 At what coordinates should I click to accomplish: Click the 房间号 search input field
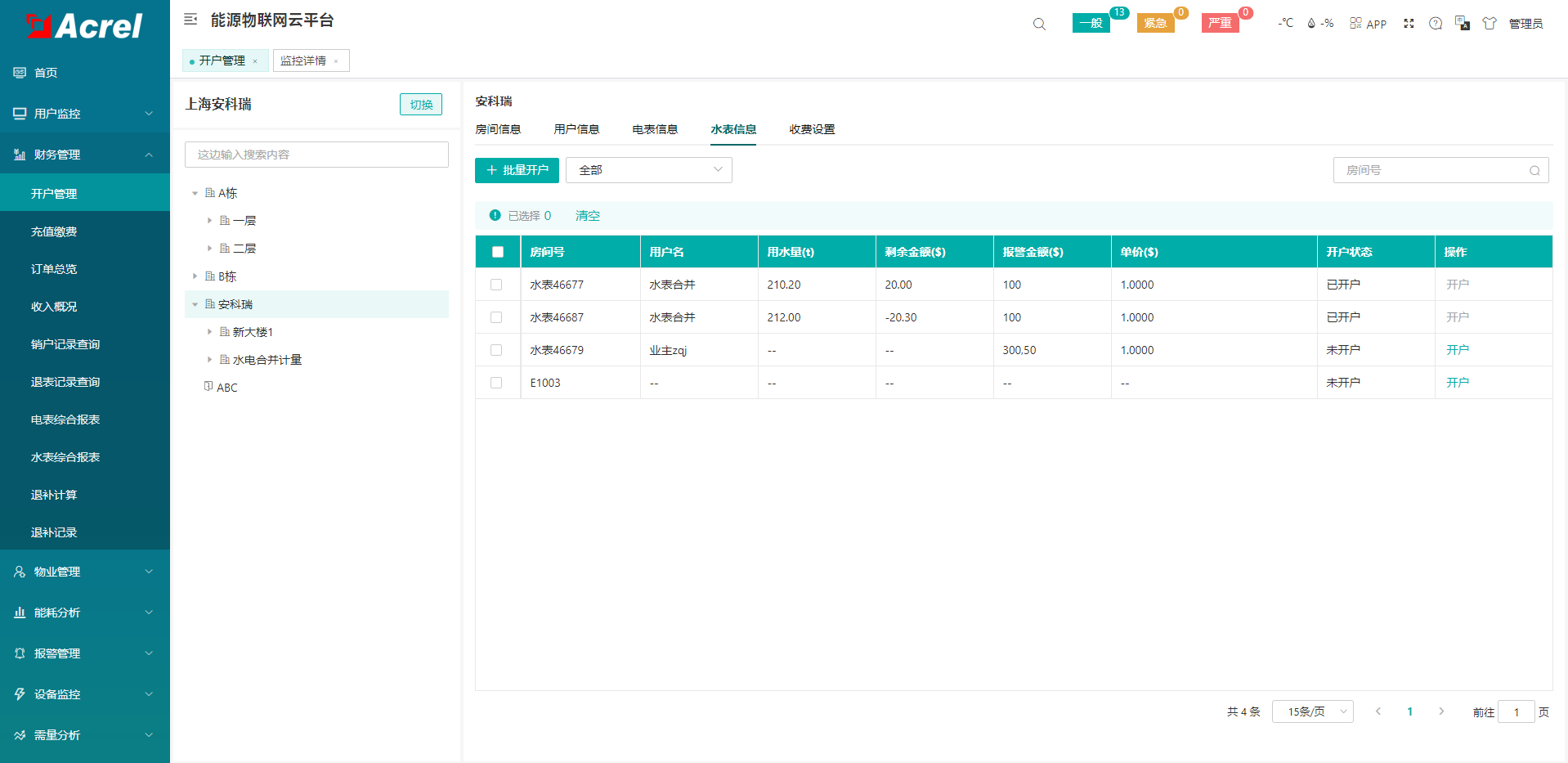(1432, 170)
